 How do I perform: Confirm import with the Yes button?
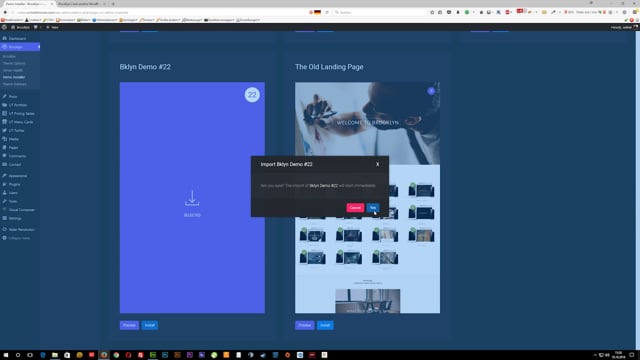point(373,208)
